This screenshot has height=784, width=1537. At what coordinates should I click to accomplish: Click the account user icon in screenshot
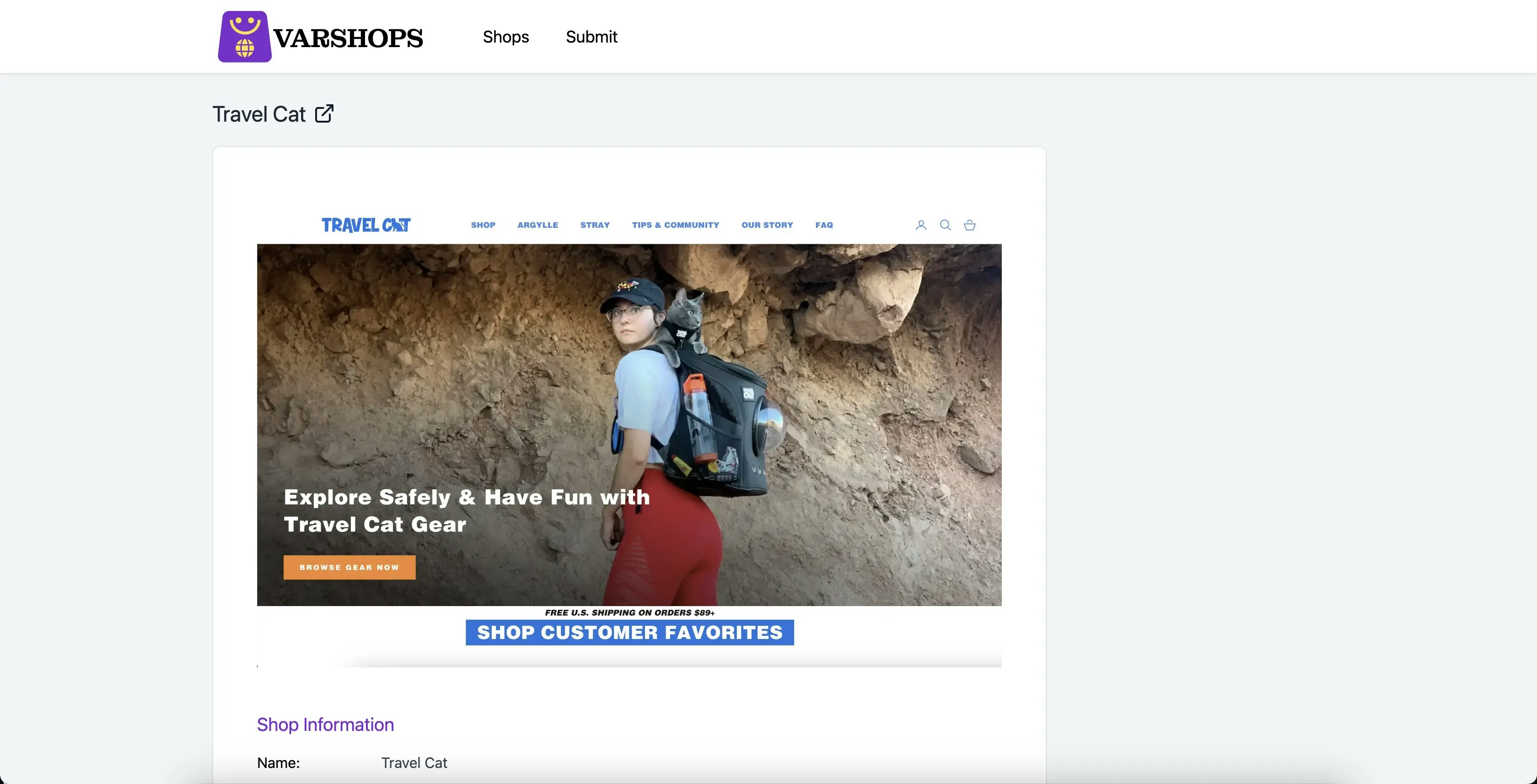click(x=921, y=225)
